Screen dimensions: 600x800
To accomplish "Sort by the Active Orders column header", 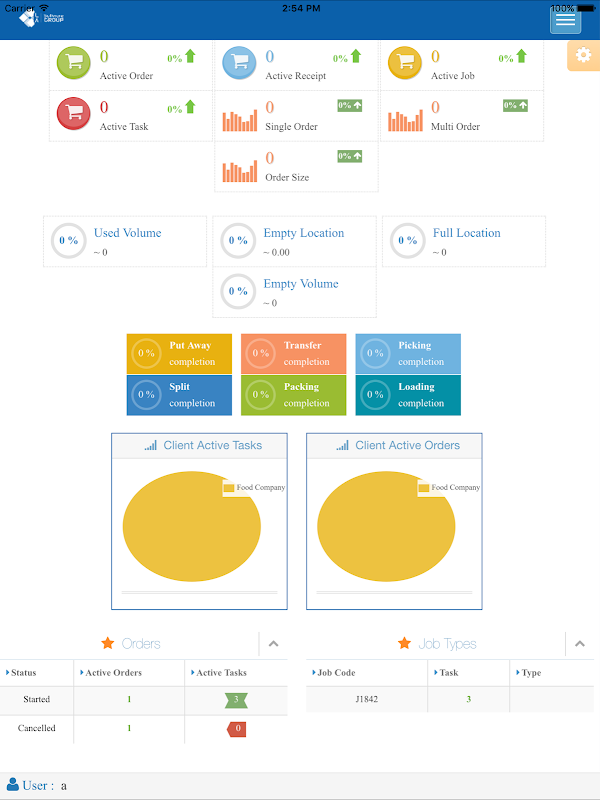I will coord(129,672).
